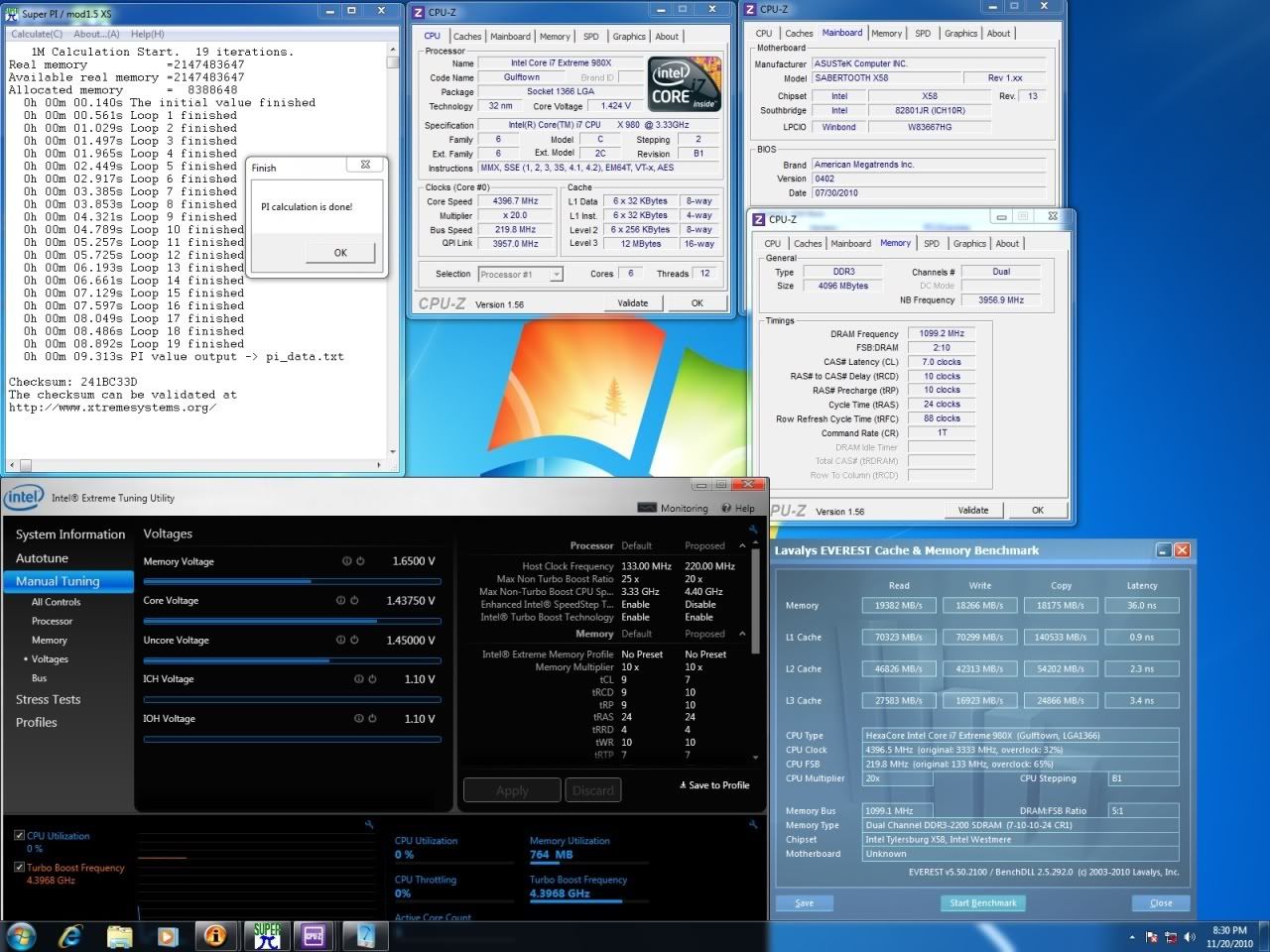Screen dimensions: 1270x952
Task: Collapse the Memory section in XTU summary
Action: pyautogui.click(x=742, y=634)
